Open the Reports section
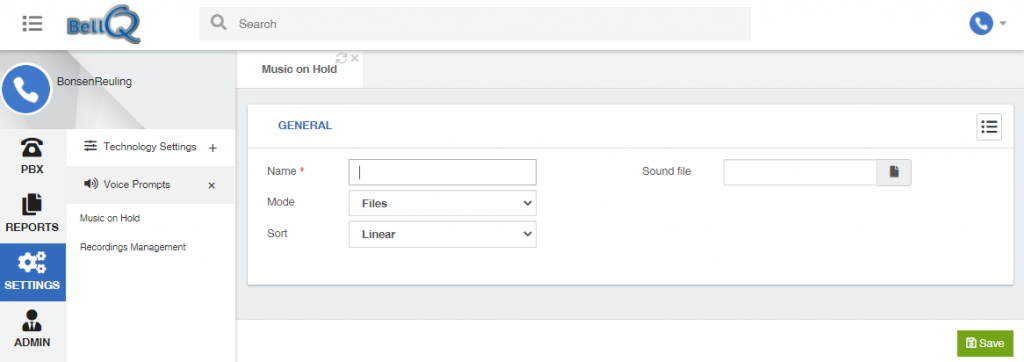Screen dimensions: 1024x362 tap(33, 214)
